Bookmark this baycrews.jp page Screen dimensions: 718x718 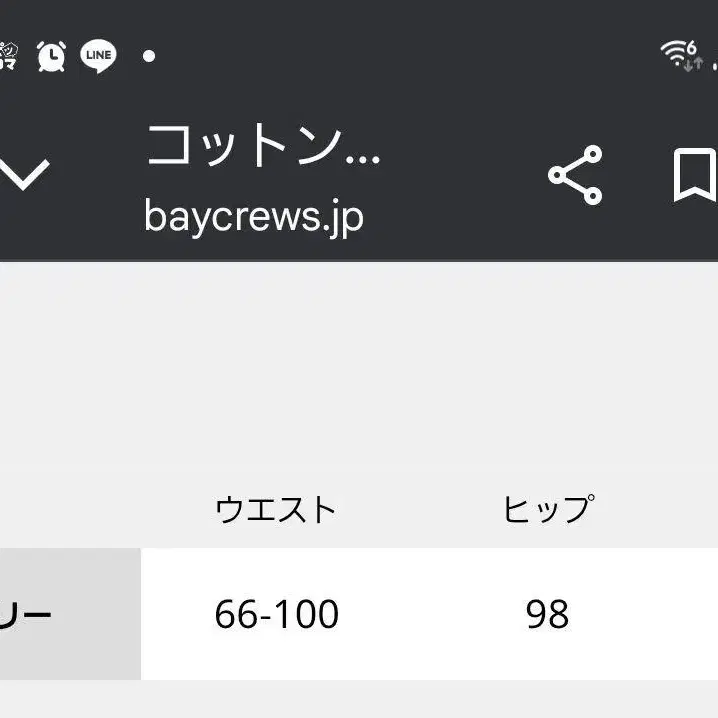click(695, 175)
